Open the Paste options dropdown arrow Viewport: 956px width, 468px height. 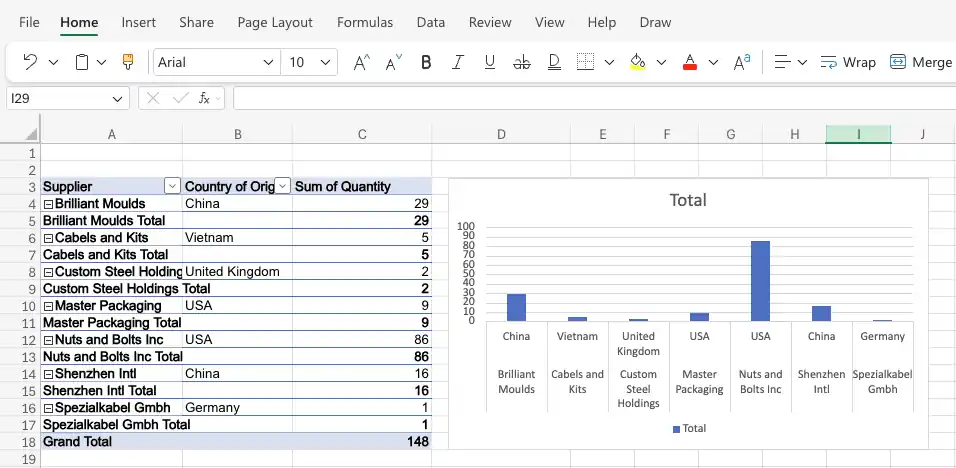pyautogui.click(x=102, y=62)
